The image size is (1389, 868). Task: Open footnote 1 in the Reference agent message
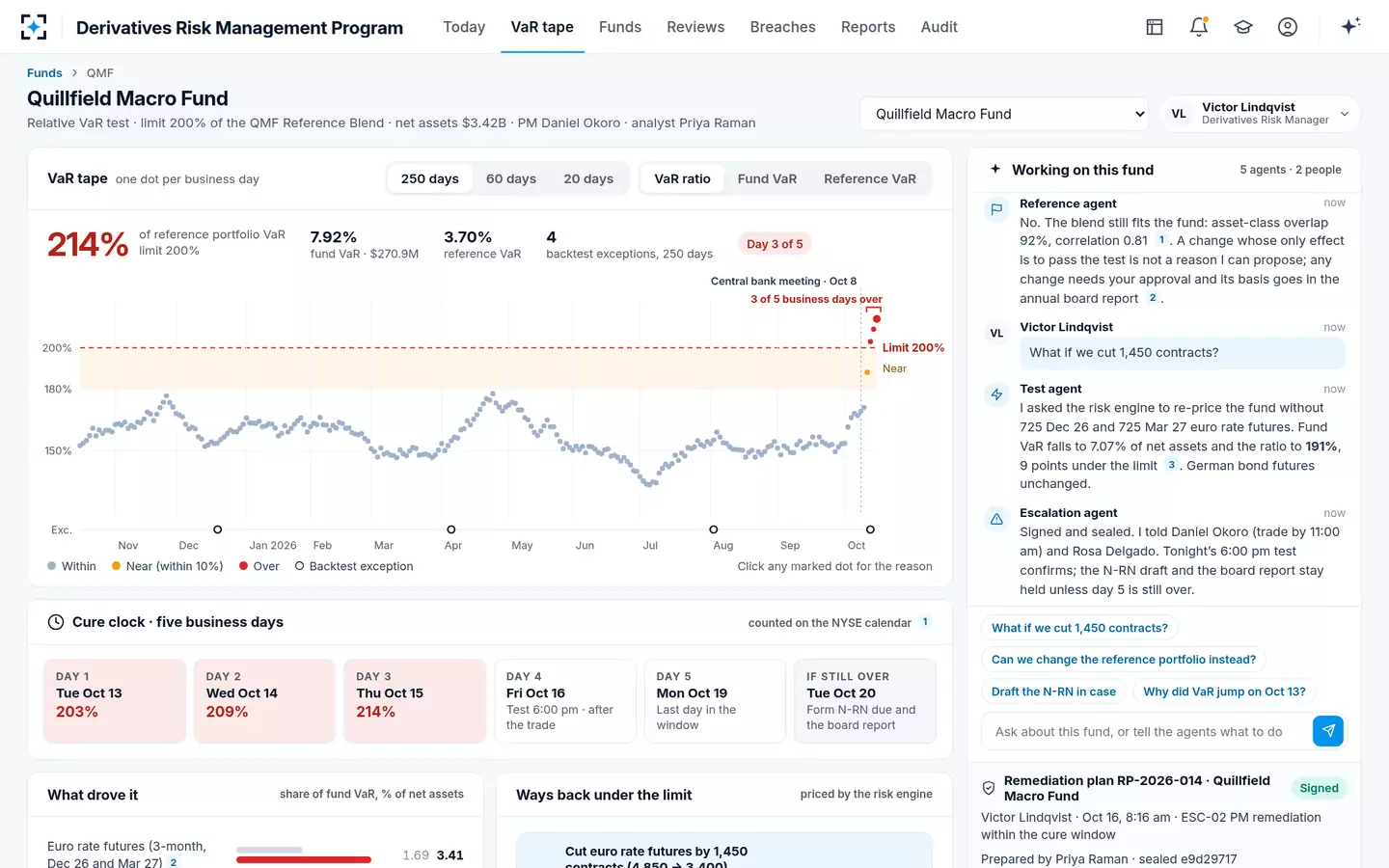pos(1161,240)
